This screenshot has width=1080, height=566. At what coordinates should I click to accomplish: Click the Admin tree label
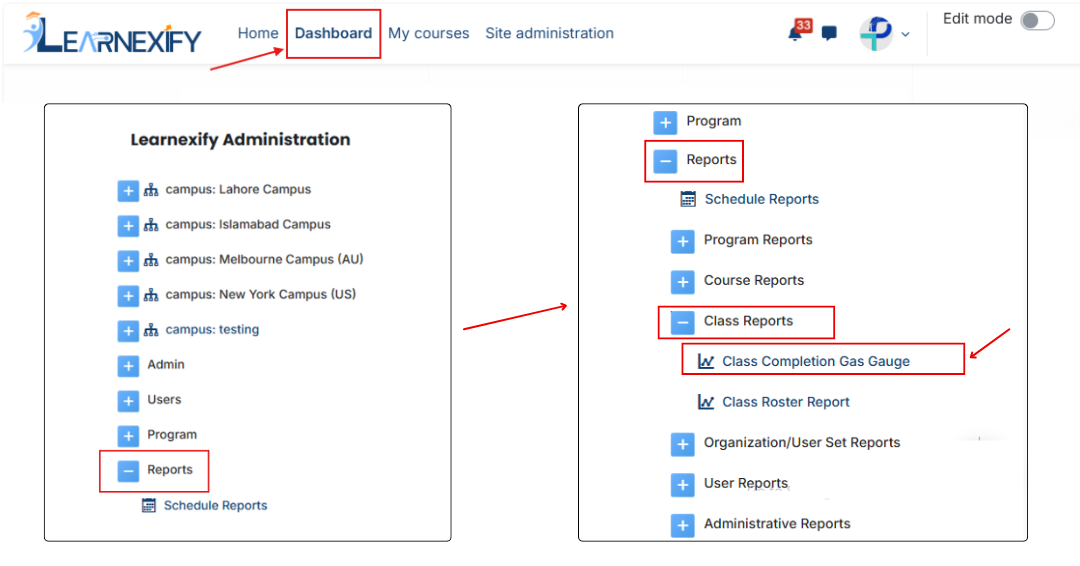[166, 364]
